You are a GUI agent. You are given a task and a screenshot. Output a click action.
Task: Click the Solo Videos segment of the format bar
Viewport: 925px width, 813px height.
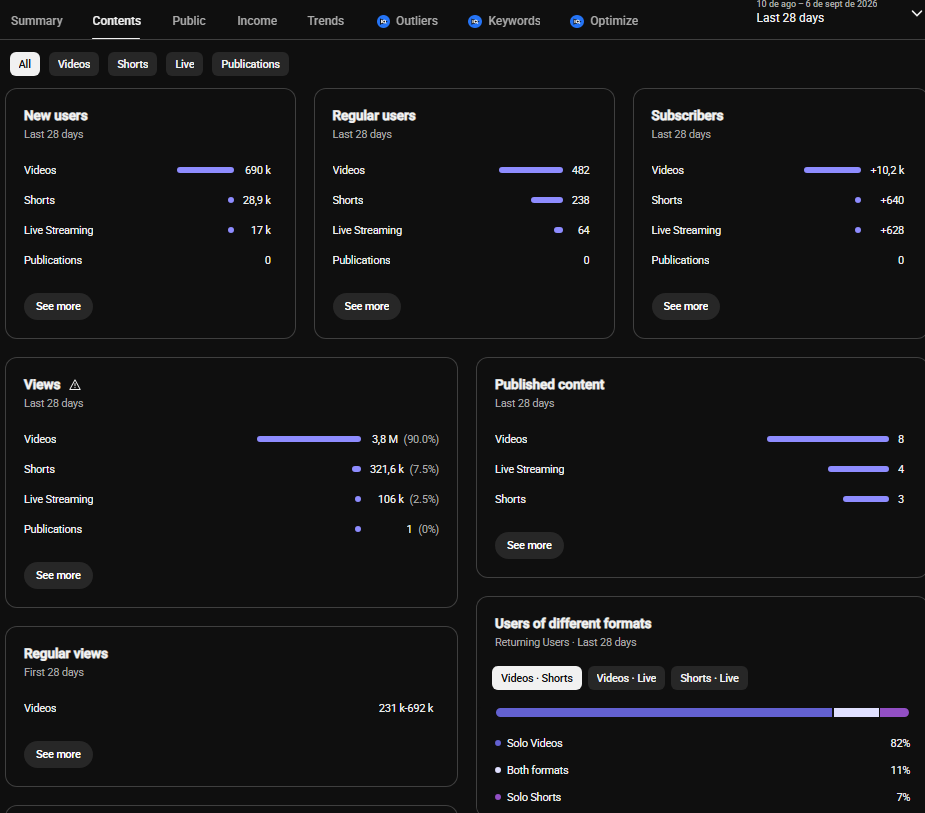click(x=664, y=713)
